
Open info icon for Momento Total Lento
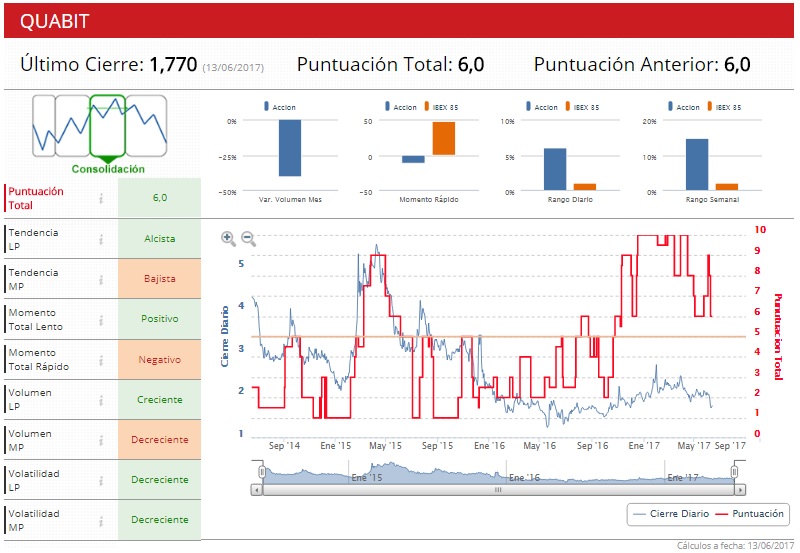tap(101, 319)
